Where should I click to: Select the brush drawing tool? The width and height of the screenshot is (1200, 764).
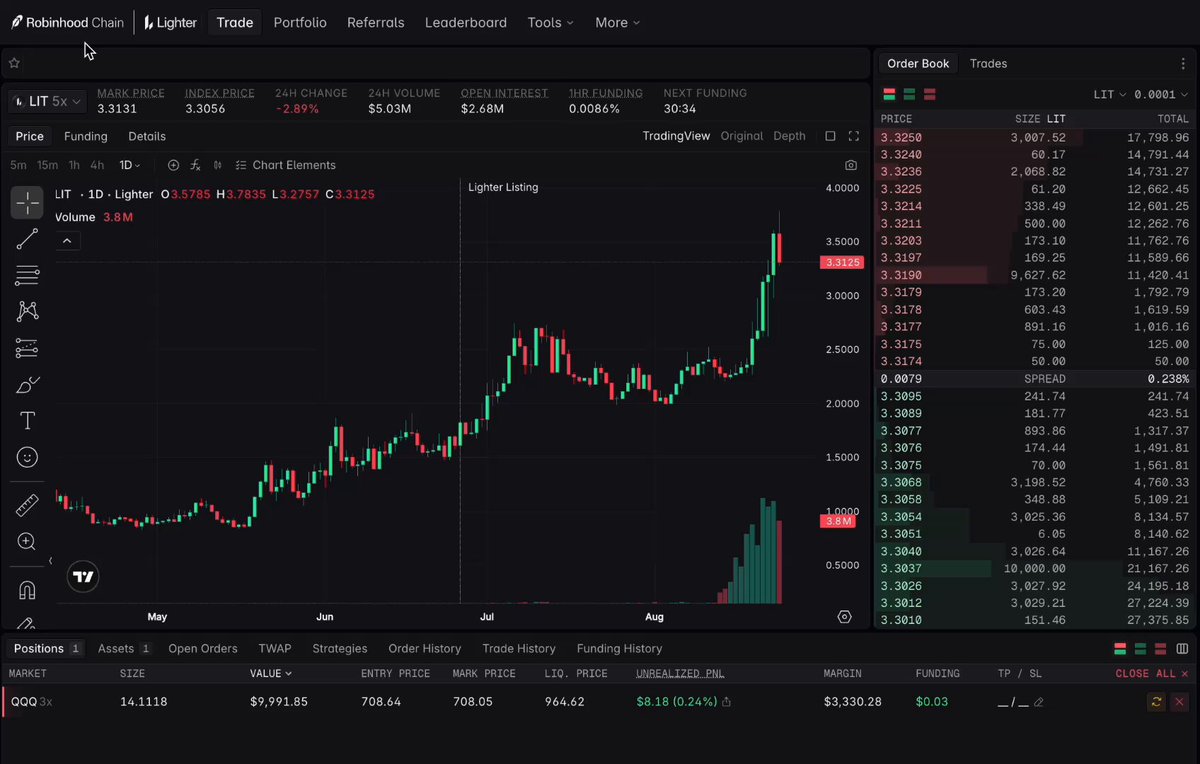(x=27, y=385)
